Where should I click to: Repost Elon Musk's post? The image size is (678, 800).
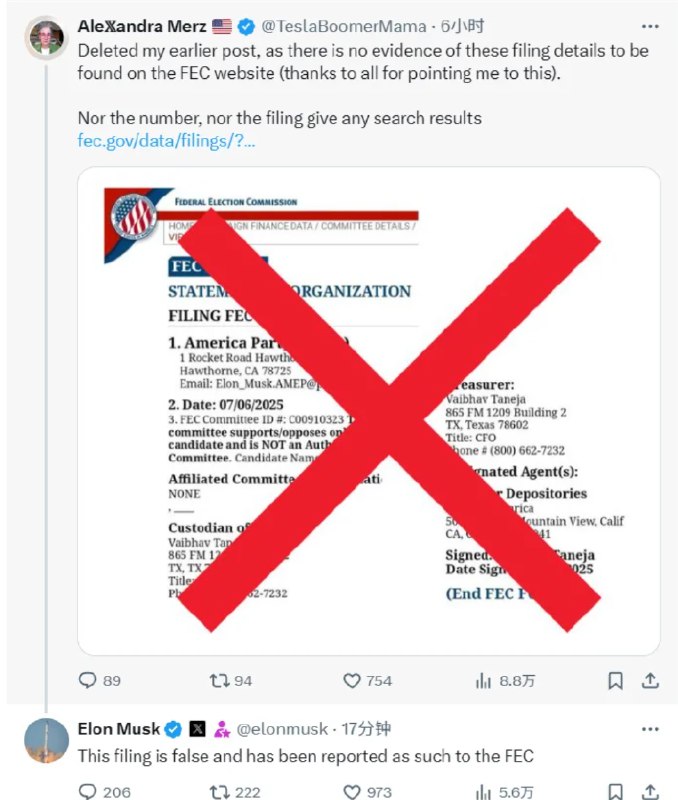pyautogui.click(x=219, y=792)
